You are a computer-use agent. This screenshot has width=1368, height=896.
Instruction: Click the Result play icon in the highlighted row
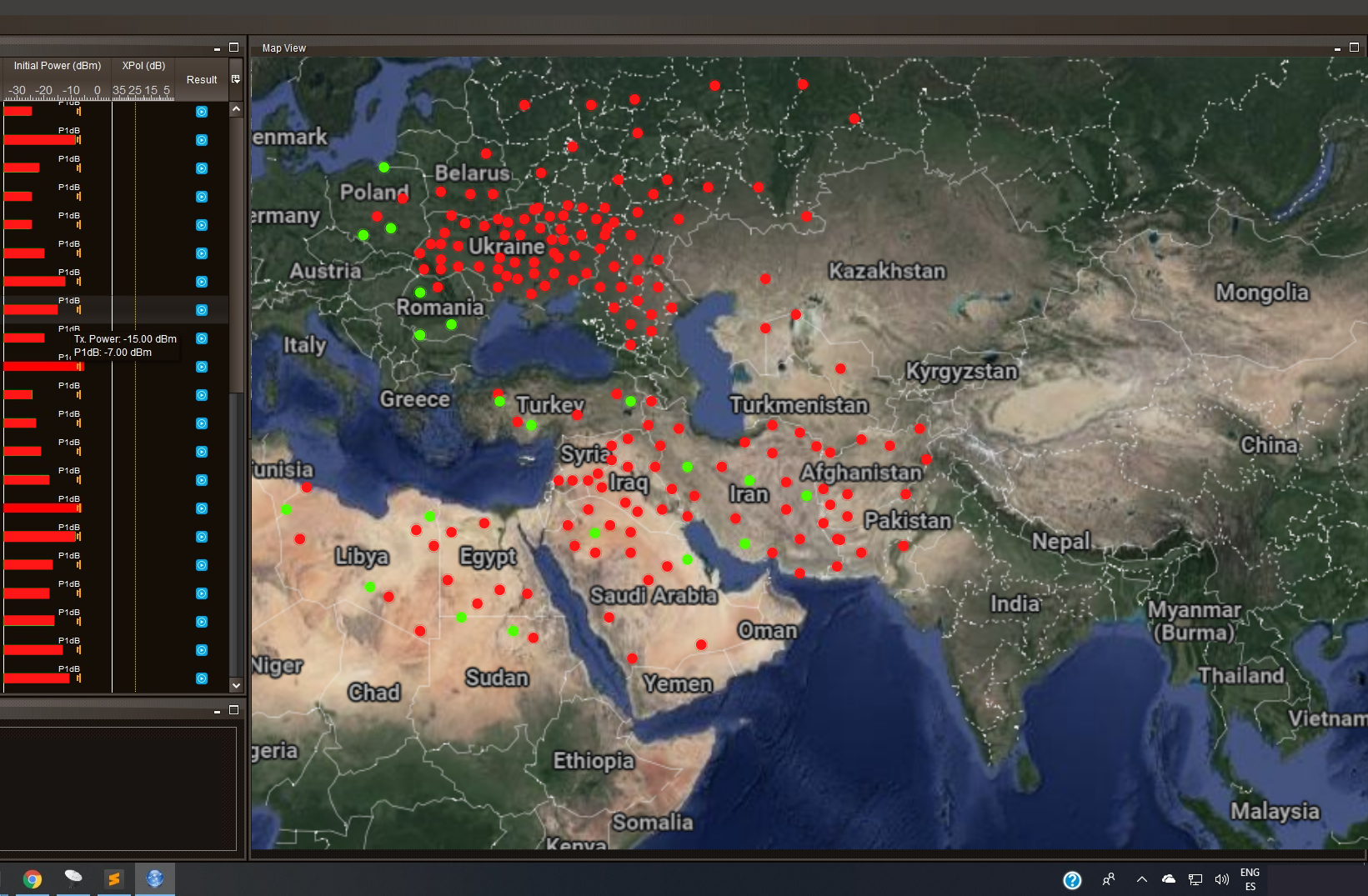pyautogui.click(x=202, y=310)
